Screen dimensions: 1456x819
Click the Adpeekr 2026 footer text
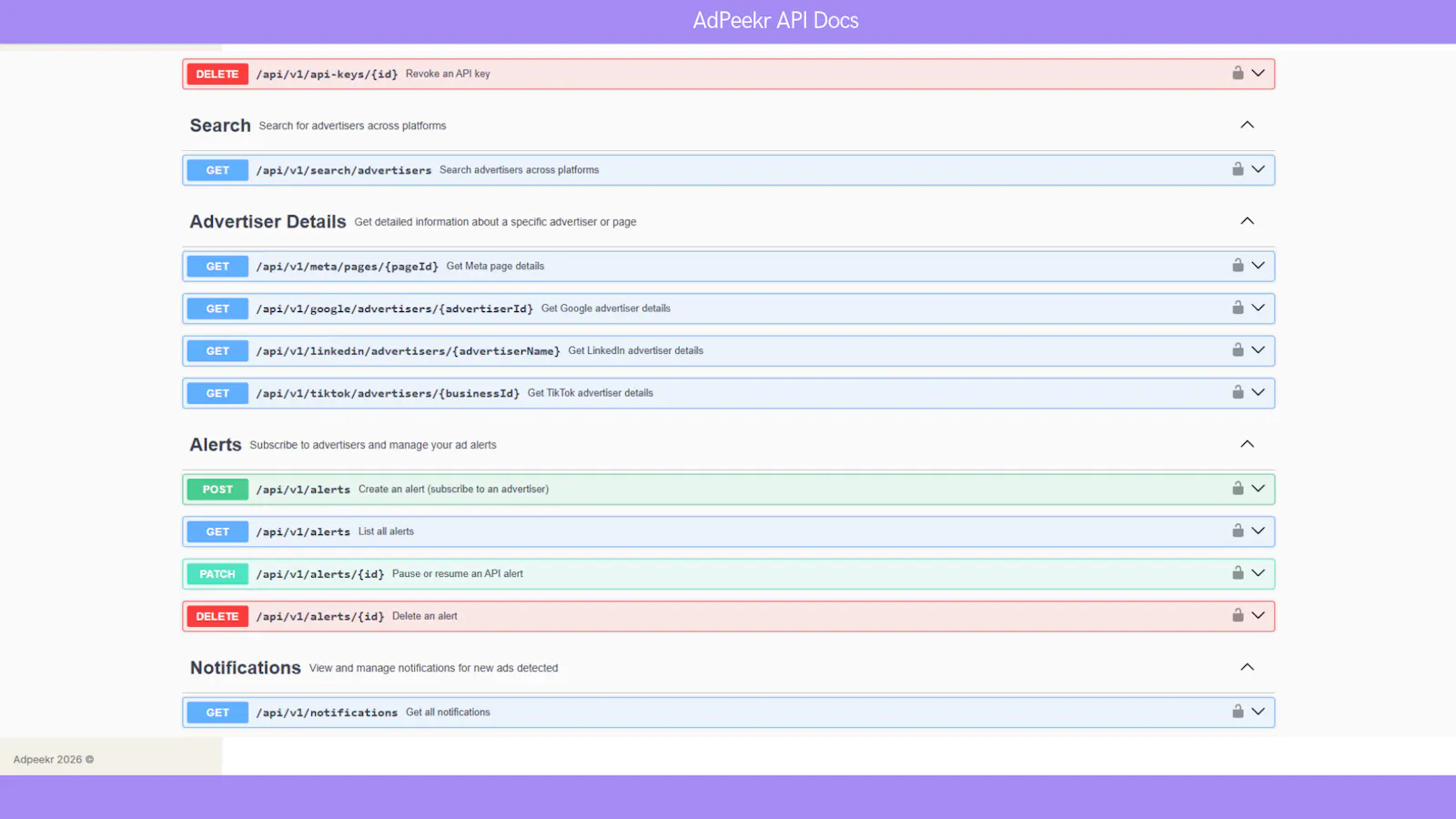click(54, 759)
